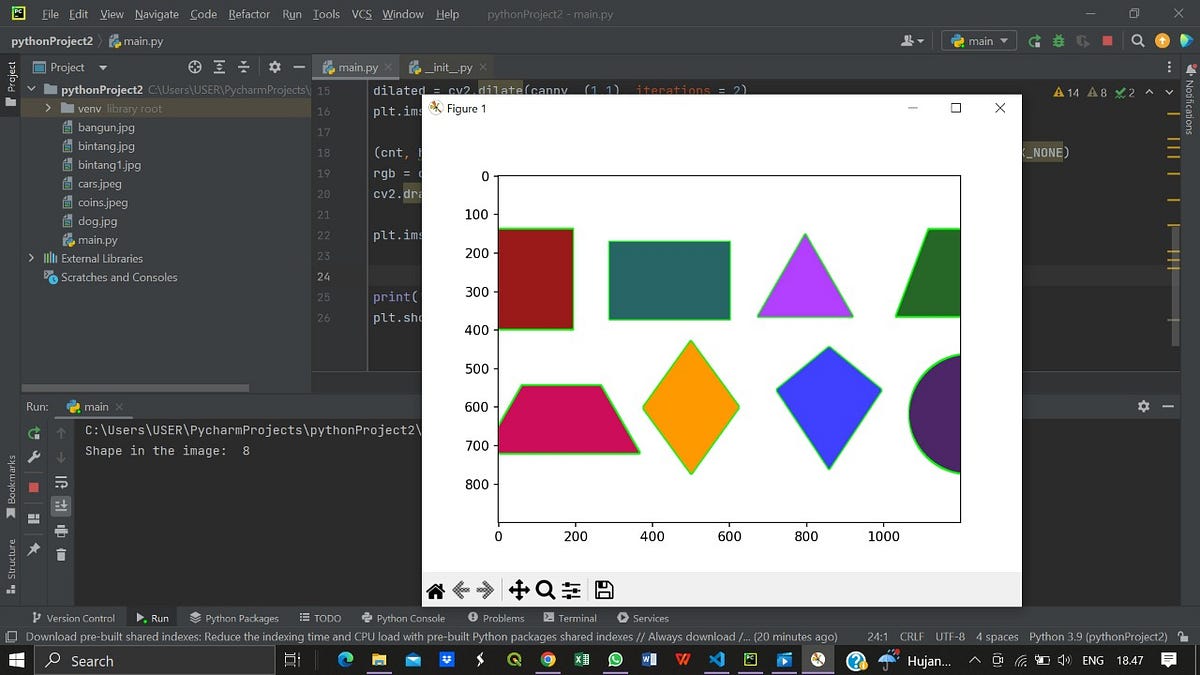The height and width of the screenshot is (675, 1200).
Task: Select the Pan tool in Figure 1 toolbar
Action: 517,590
